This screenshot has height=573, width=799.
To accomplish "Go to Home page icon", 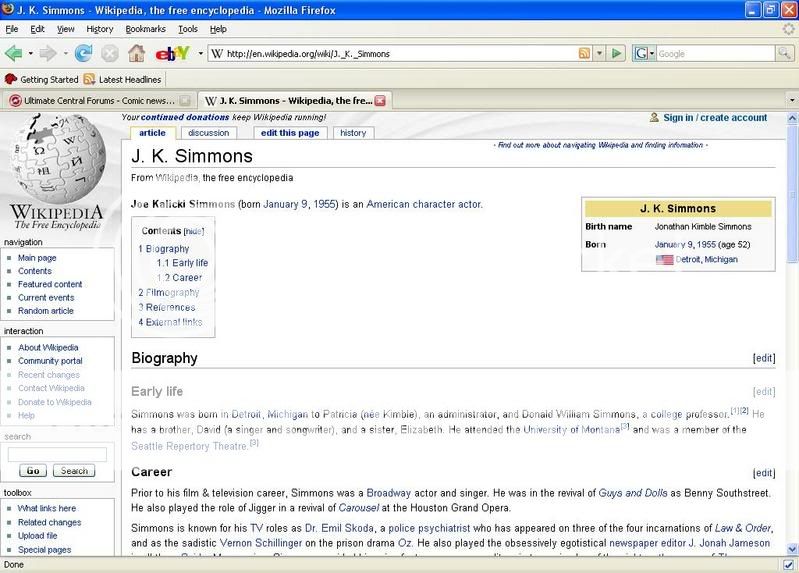I will tap(136, 53).
